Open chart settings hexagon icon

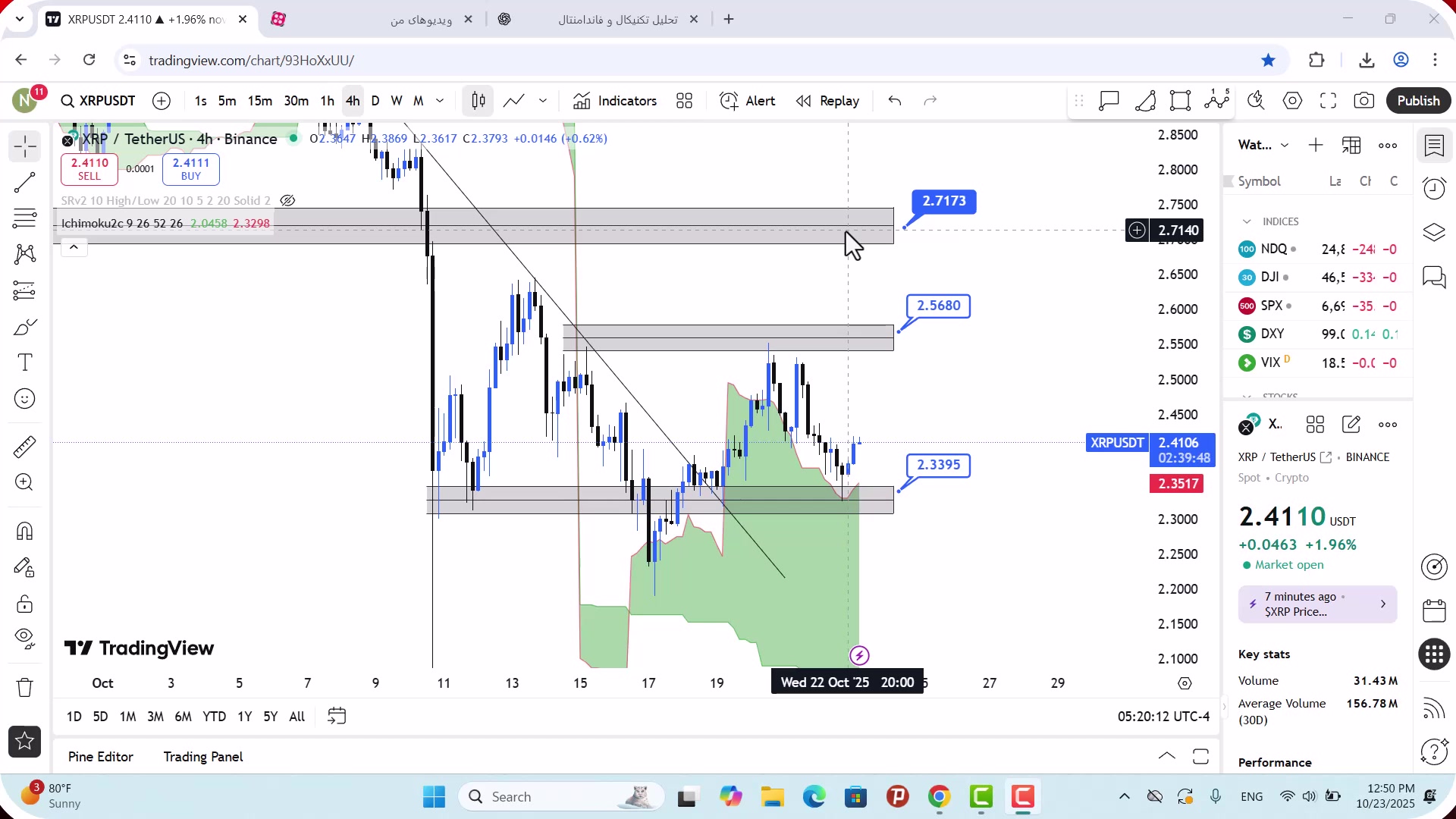pos(1293,101)
